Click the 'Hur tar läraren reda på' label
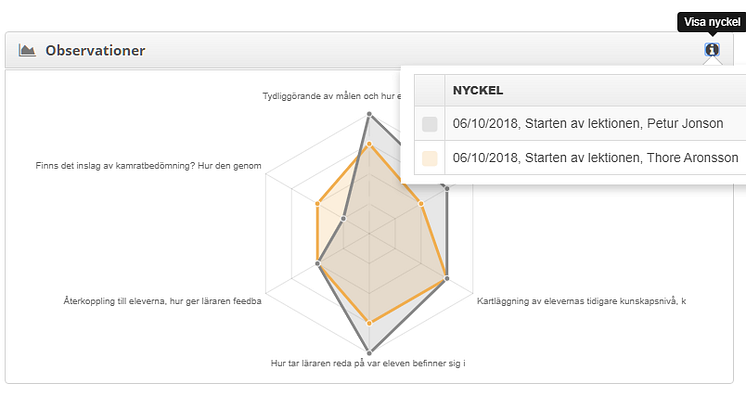 pos(368,364)
